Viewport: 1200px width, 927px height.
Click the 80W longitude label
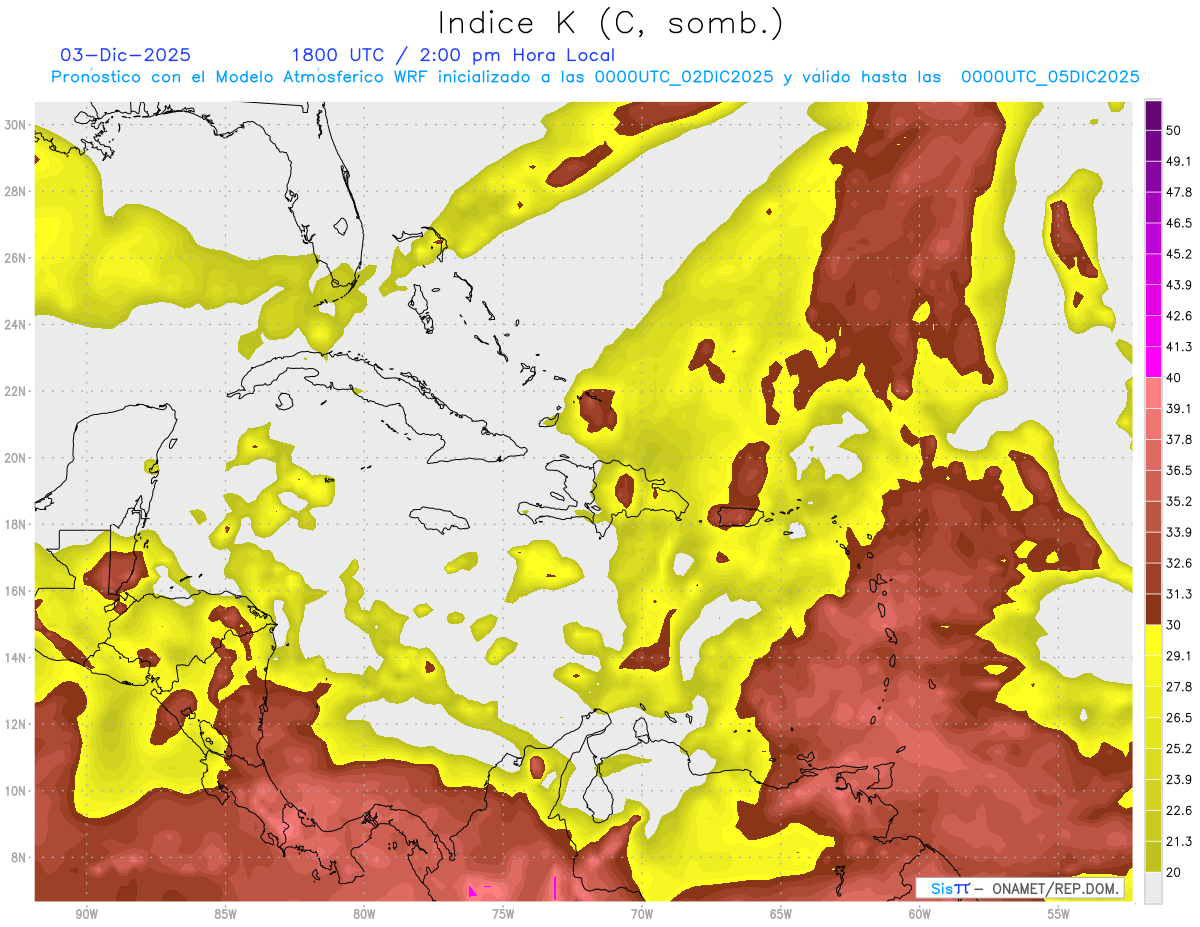click(364, 914)
